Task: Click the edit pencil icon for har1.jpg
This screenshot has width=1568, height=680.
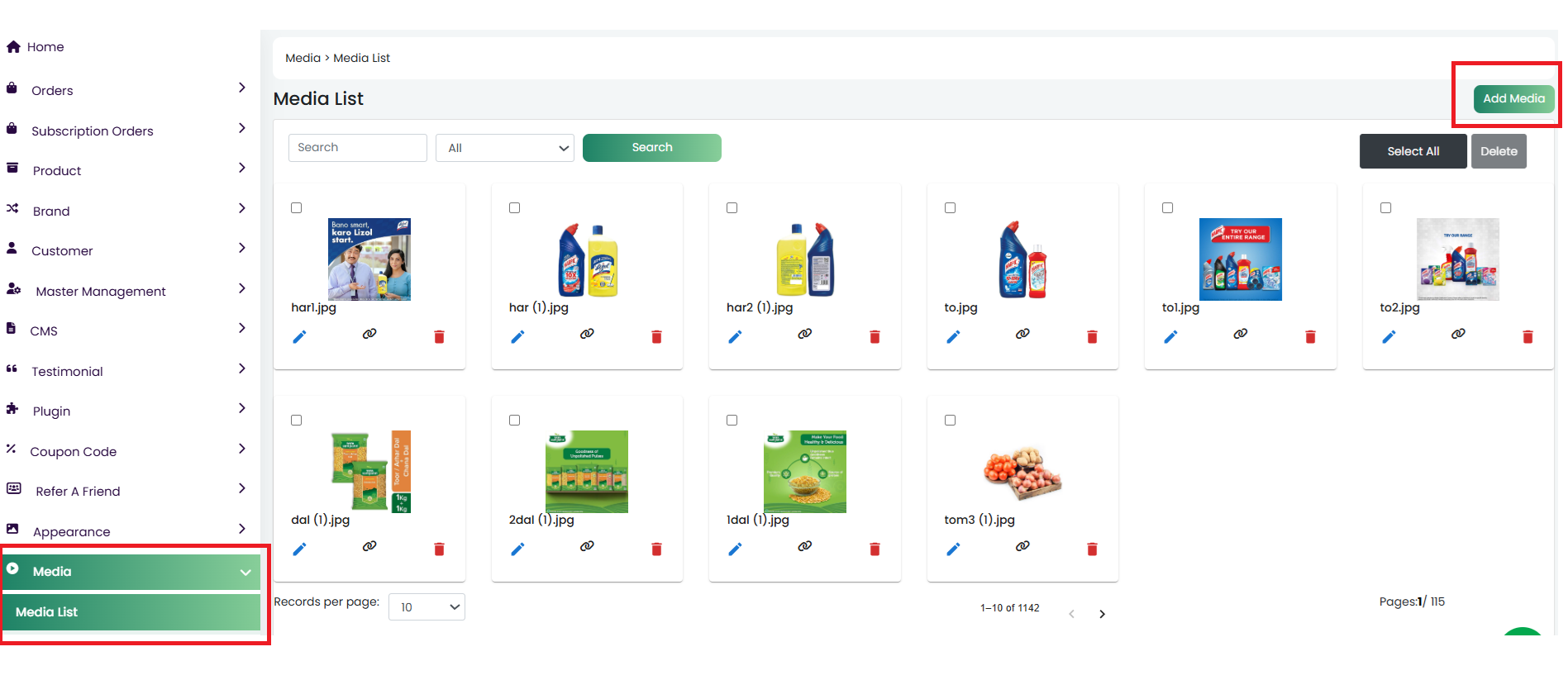Action: [x=299, y=336]
